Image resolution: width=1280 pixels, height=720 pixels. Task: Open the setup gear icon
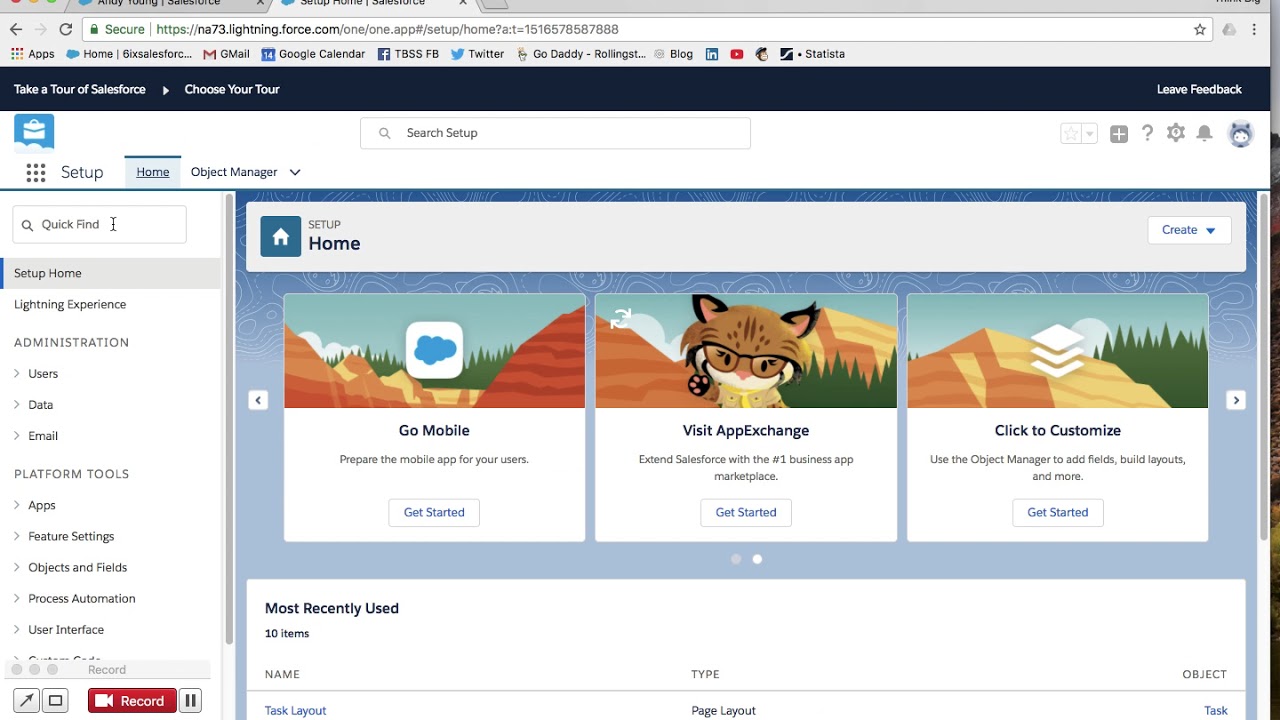point(1176,133)
